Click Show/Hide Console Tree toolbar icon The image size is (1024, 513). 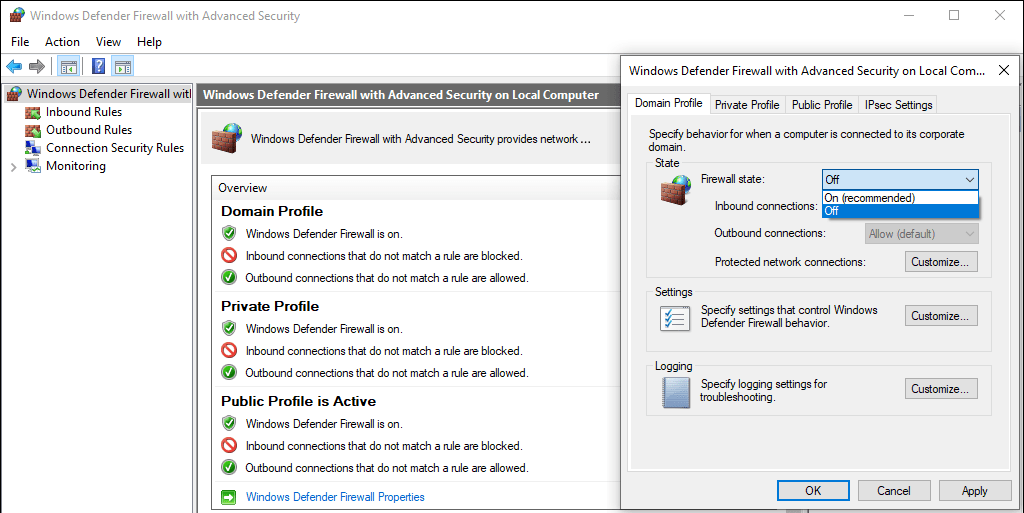coord(69,67)
